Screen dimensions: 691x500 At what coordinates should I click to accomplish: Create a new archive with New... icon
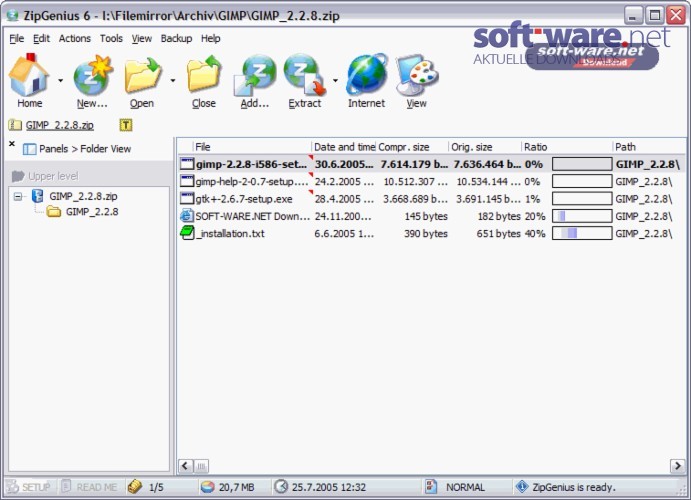(93, 75)
